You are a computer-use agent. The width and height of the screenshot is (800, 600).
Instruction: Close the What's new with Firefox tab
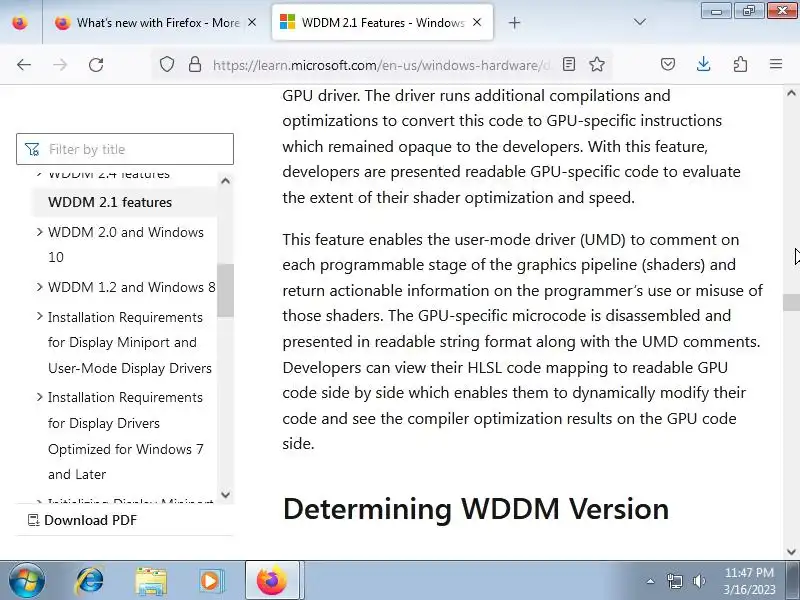pos(252,22)
